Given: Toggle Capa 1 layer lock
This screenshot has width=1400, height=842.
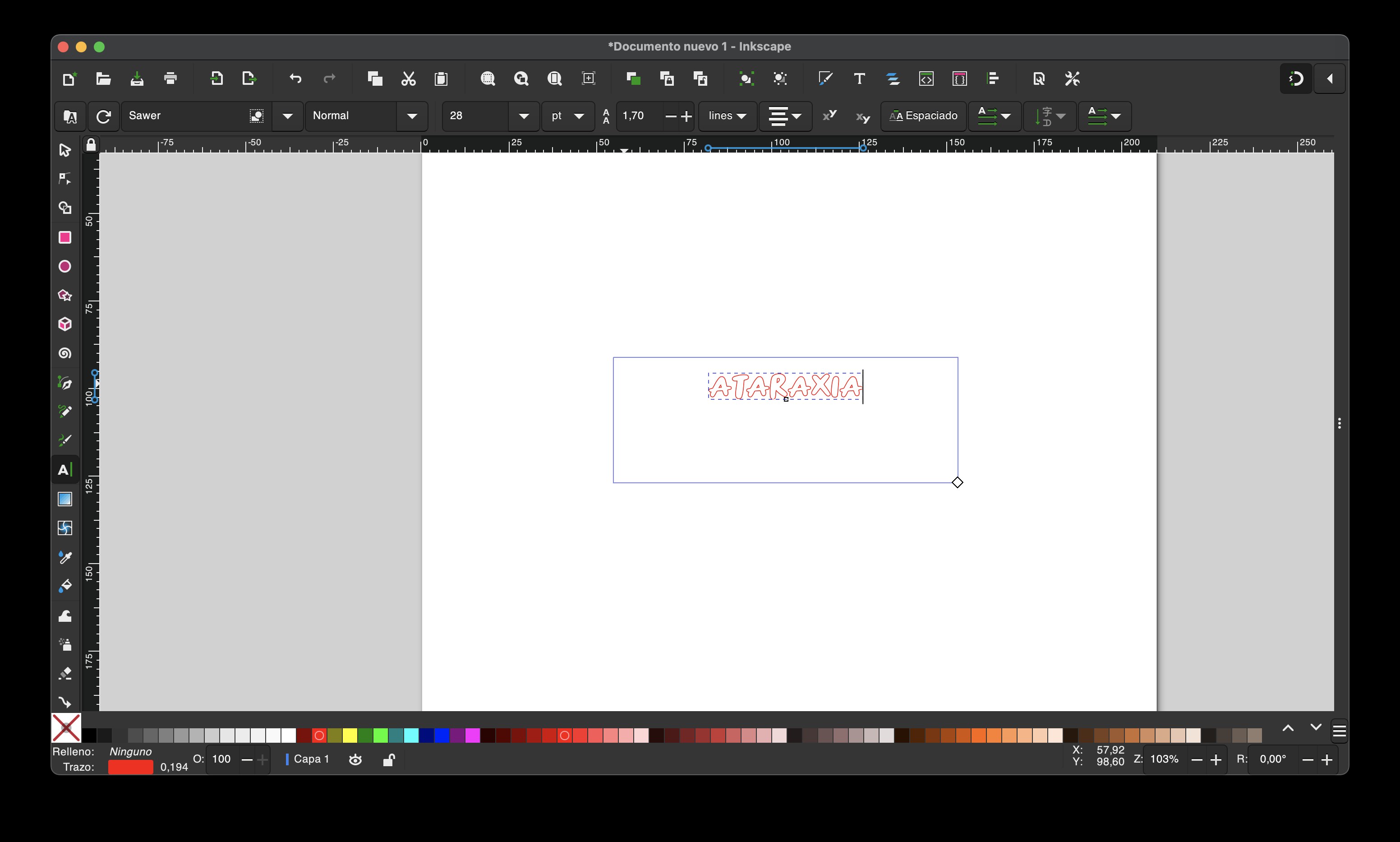Looking at the screenshot, I should click(x=388, y=759).
